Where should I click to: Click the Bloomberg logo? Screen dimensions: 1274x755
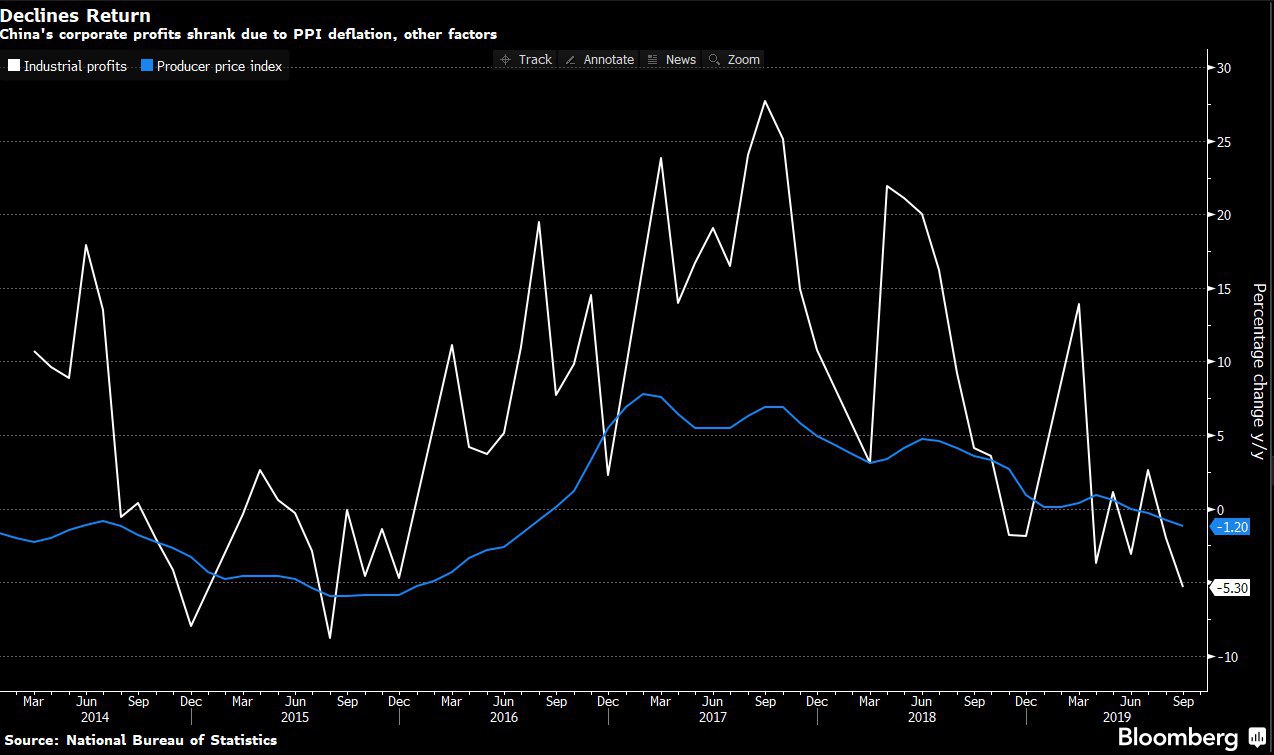click(1178, 738)
